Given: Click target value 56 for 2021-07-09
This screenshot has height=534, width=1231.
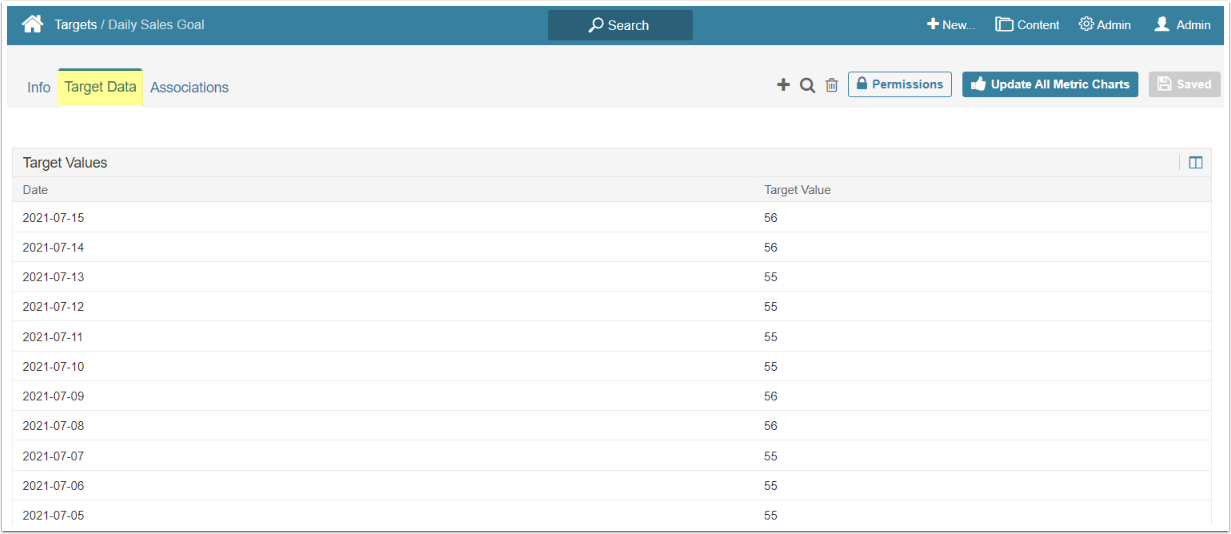Looking at the screenshot, I should point(771,396).
